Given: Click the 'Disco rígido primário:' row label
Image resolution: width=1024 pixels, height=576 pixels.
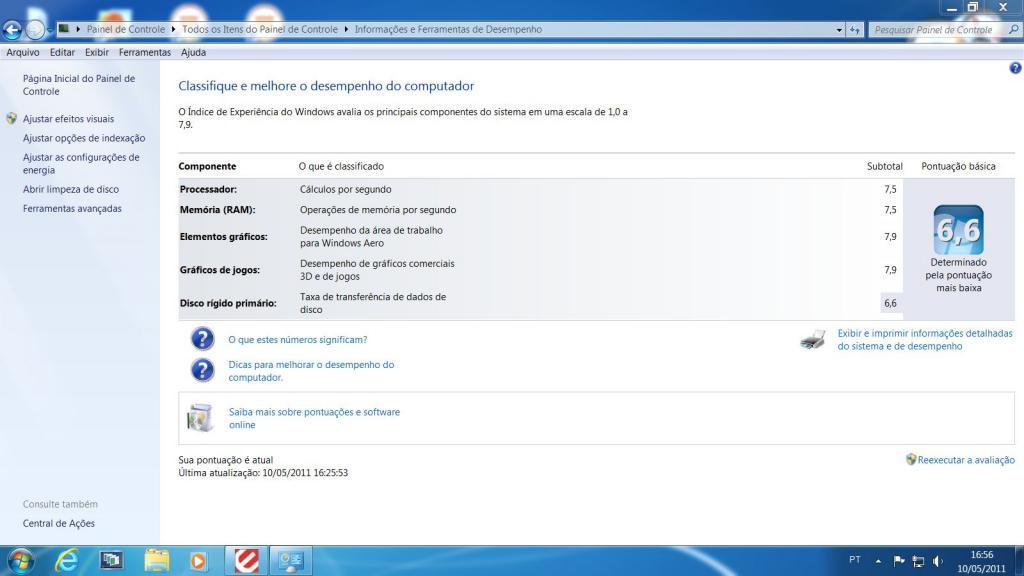Looking at the screenshot, I should (x=228, y=303).
